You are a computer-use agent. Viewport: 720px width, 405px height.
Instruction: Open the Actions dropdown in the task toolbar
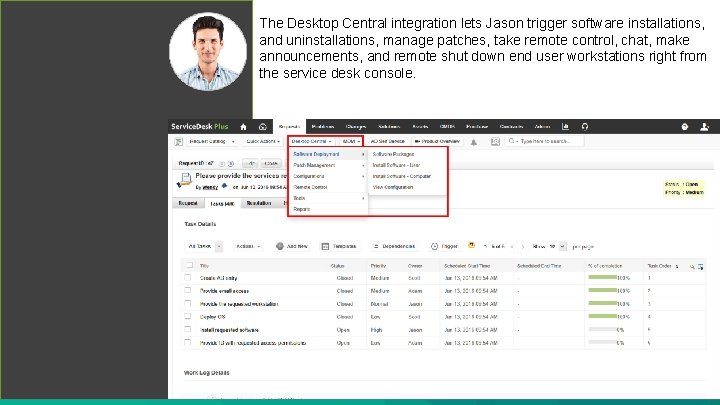point(248,247)
